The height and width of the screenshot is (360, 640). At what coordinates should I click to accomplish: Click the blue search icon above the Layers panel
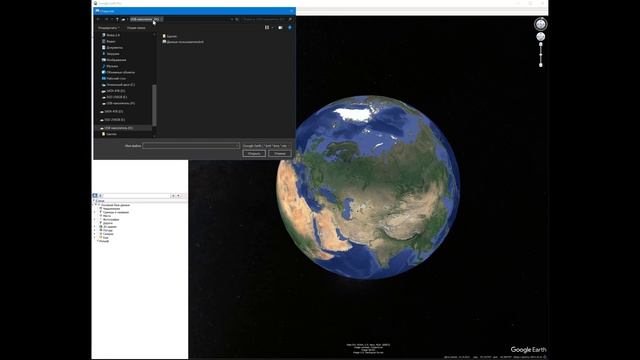95,196
